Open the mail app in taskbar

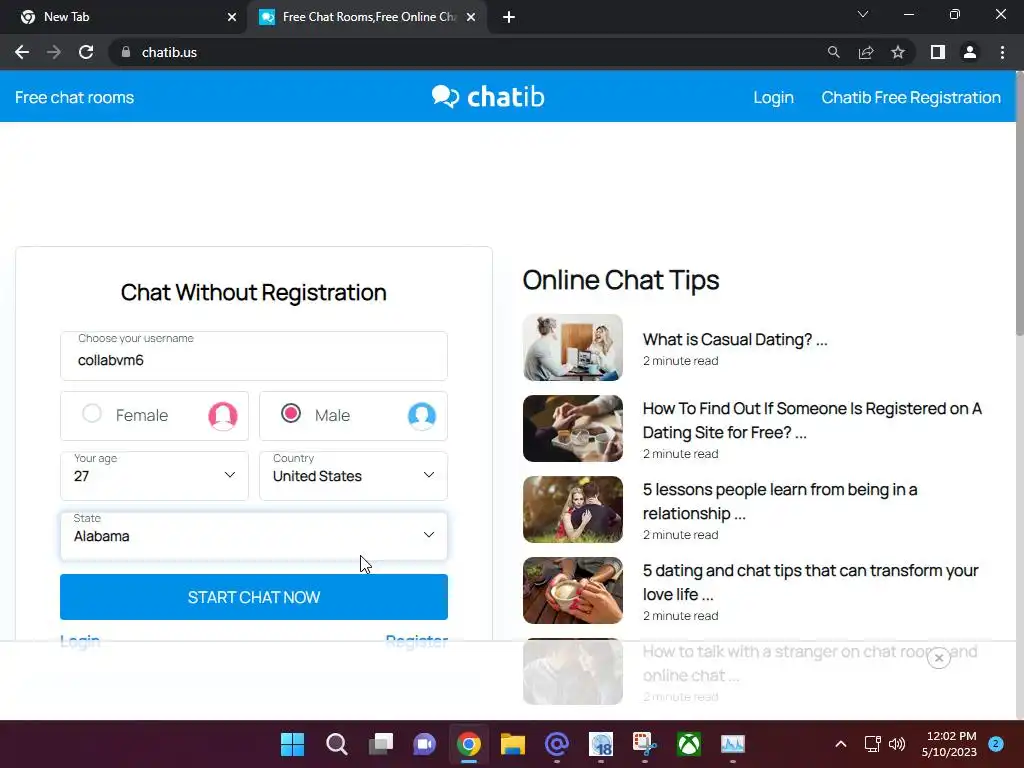pos(556,744)
